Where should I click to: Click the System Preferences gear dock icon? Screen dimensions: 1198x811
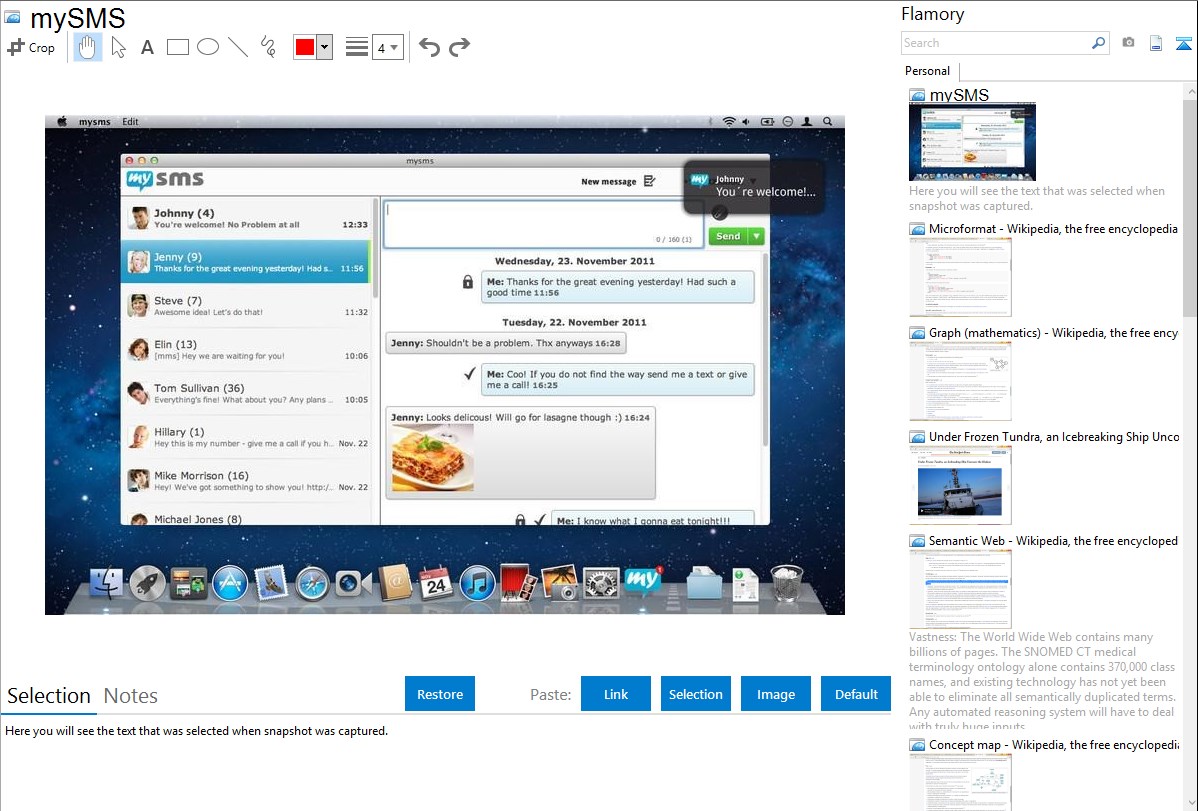(x=601, y=584)
